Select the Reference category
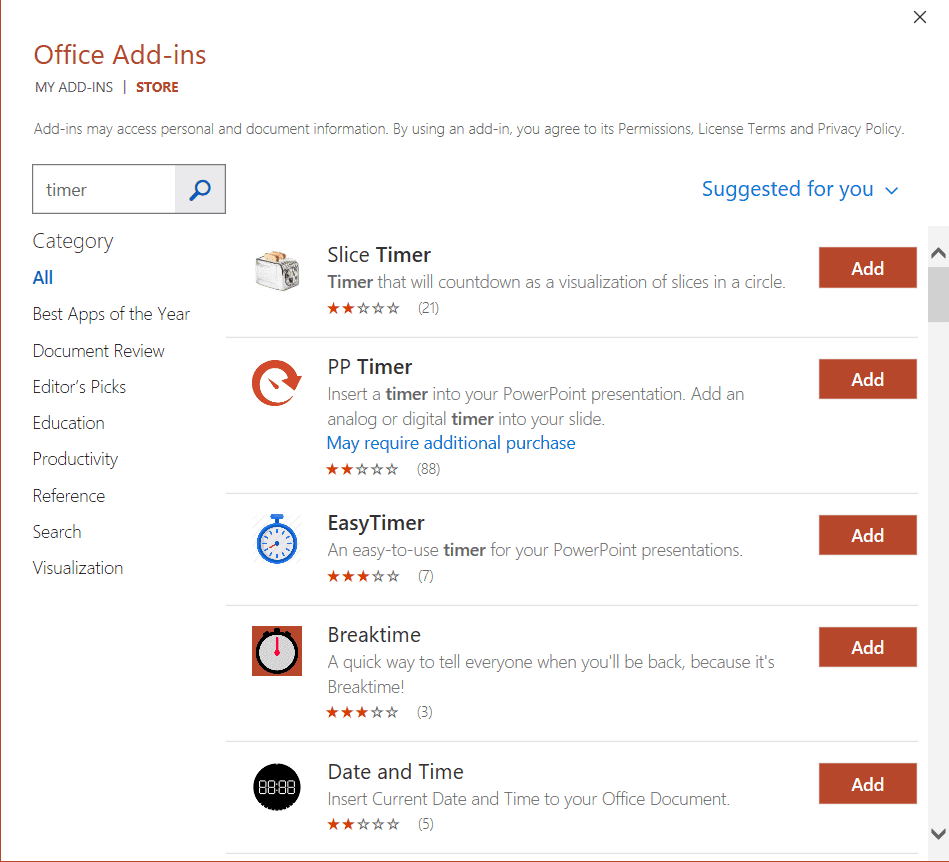The height and width of the screenshot is (862, 949). tap(69, 496)
